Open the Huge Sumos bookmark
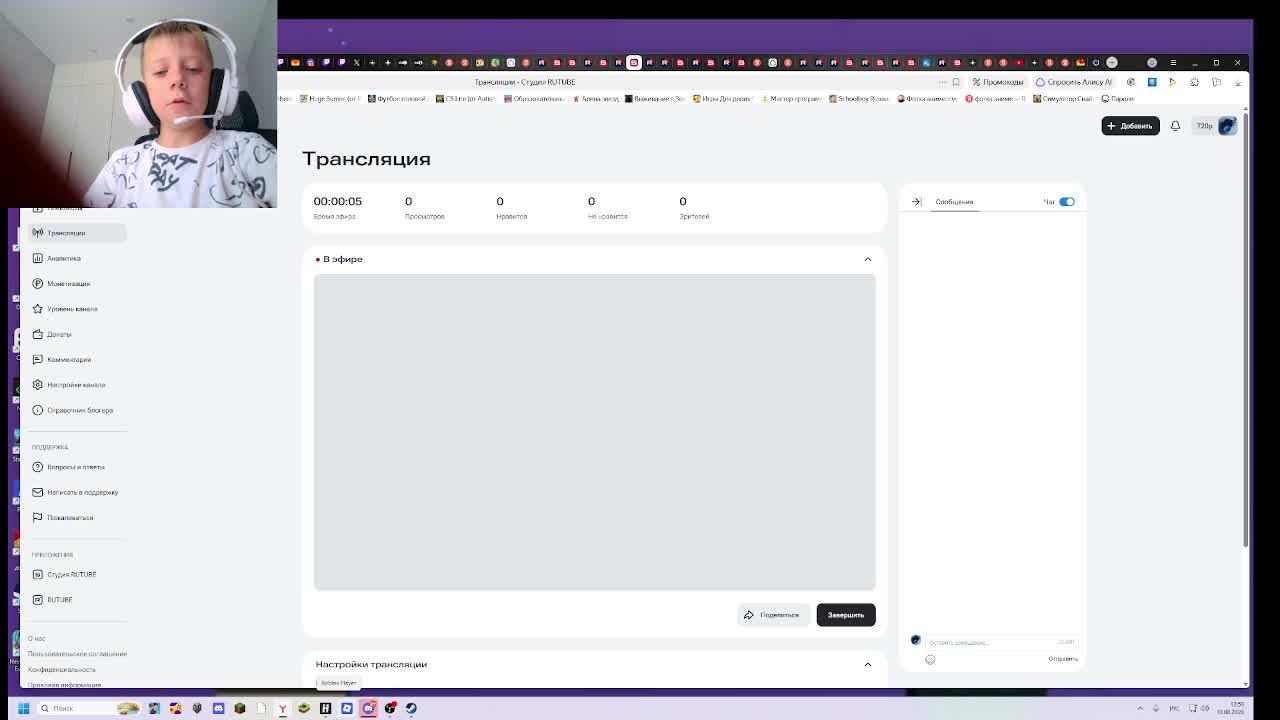 click(329, 99)
